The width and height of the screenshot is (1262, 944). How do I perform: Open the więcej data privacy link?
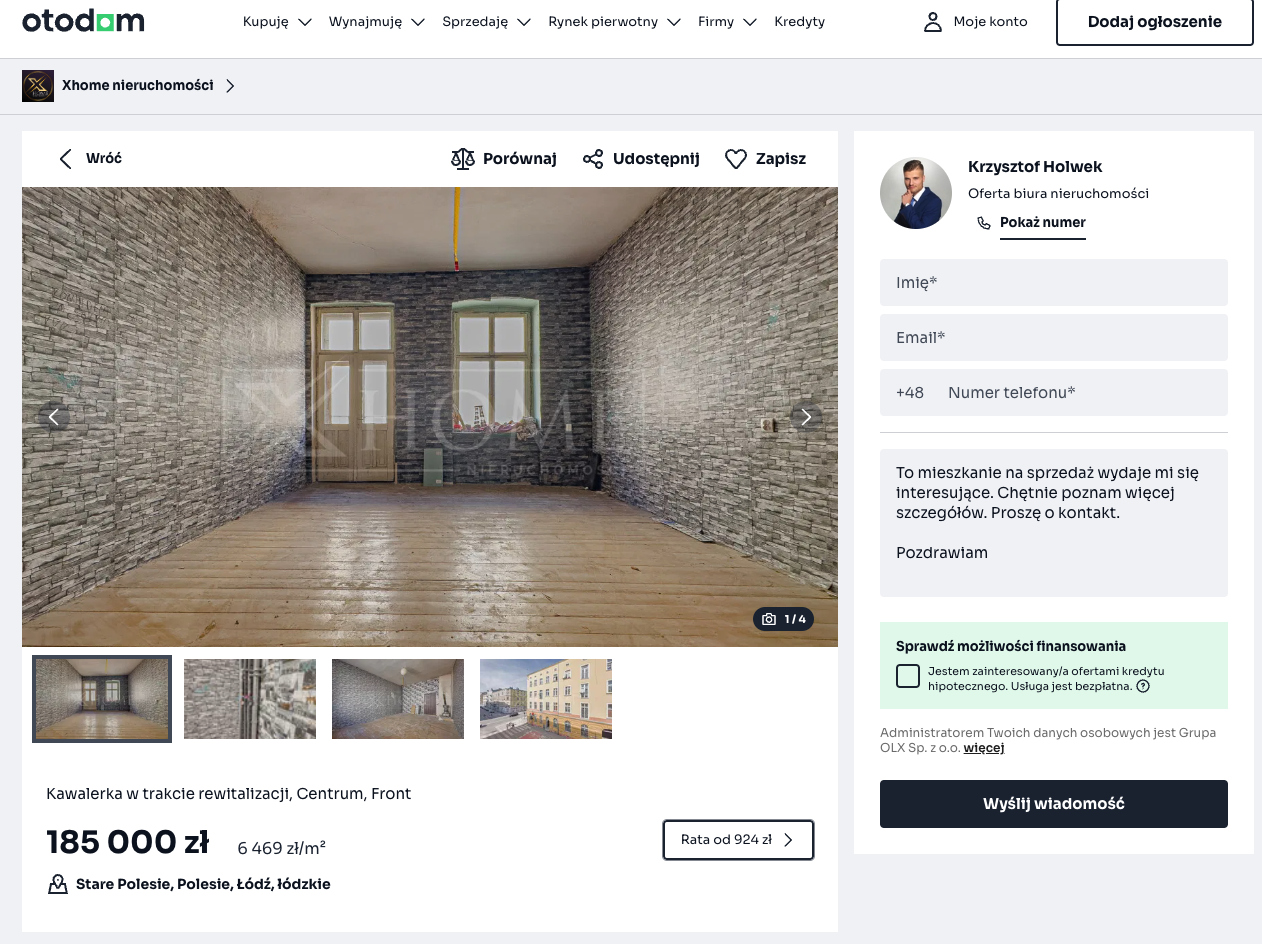[984, 748]
